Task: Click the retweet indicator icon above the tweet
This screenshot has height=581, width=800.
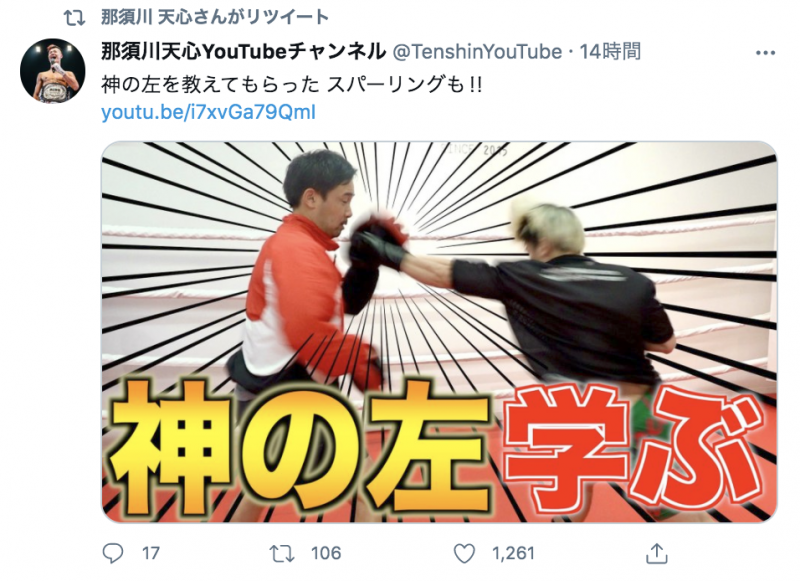Action: click(74, 18)
